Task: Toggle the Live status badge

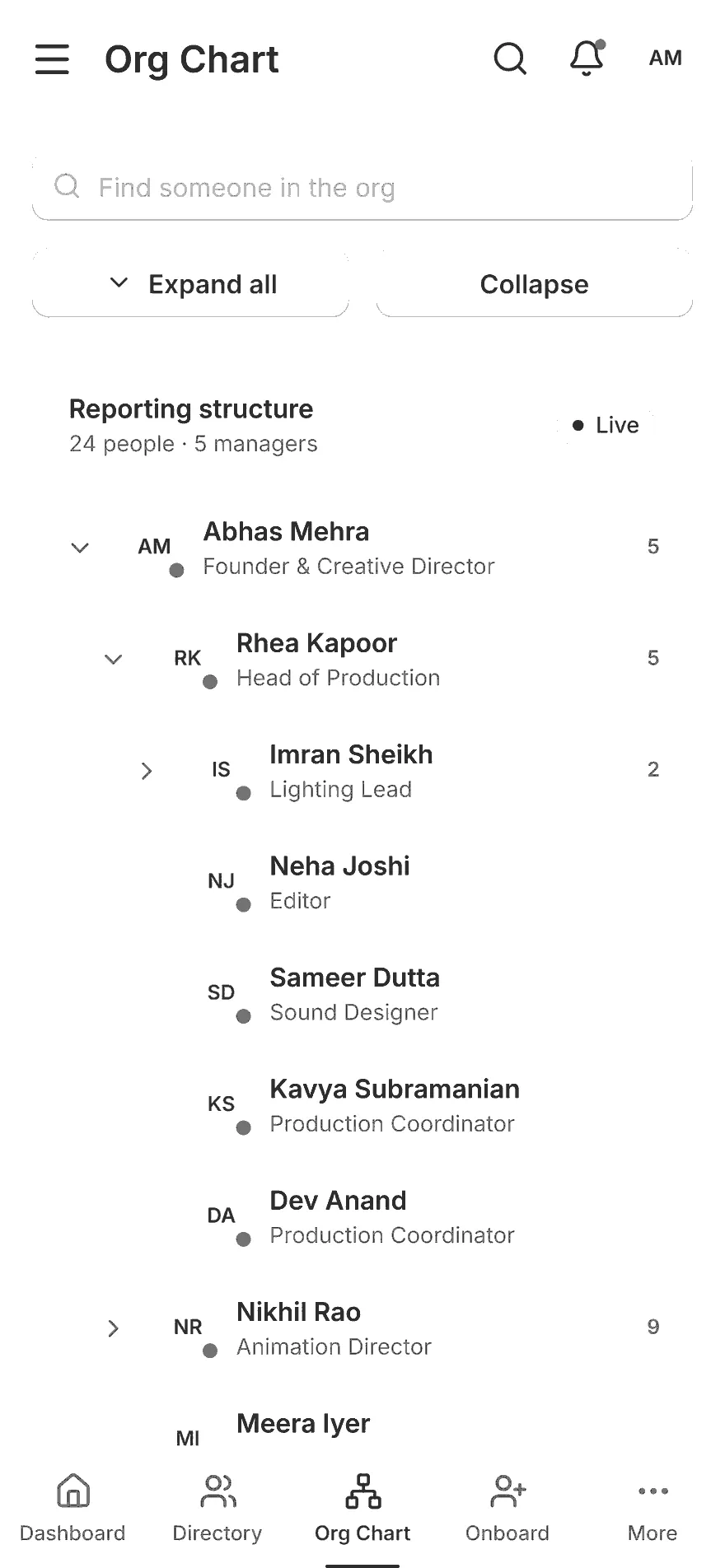Action: [x=606, y=425]
